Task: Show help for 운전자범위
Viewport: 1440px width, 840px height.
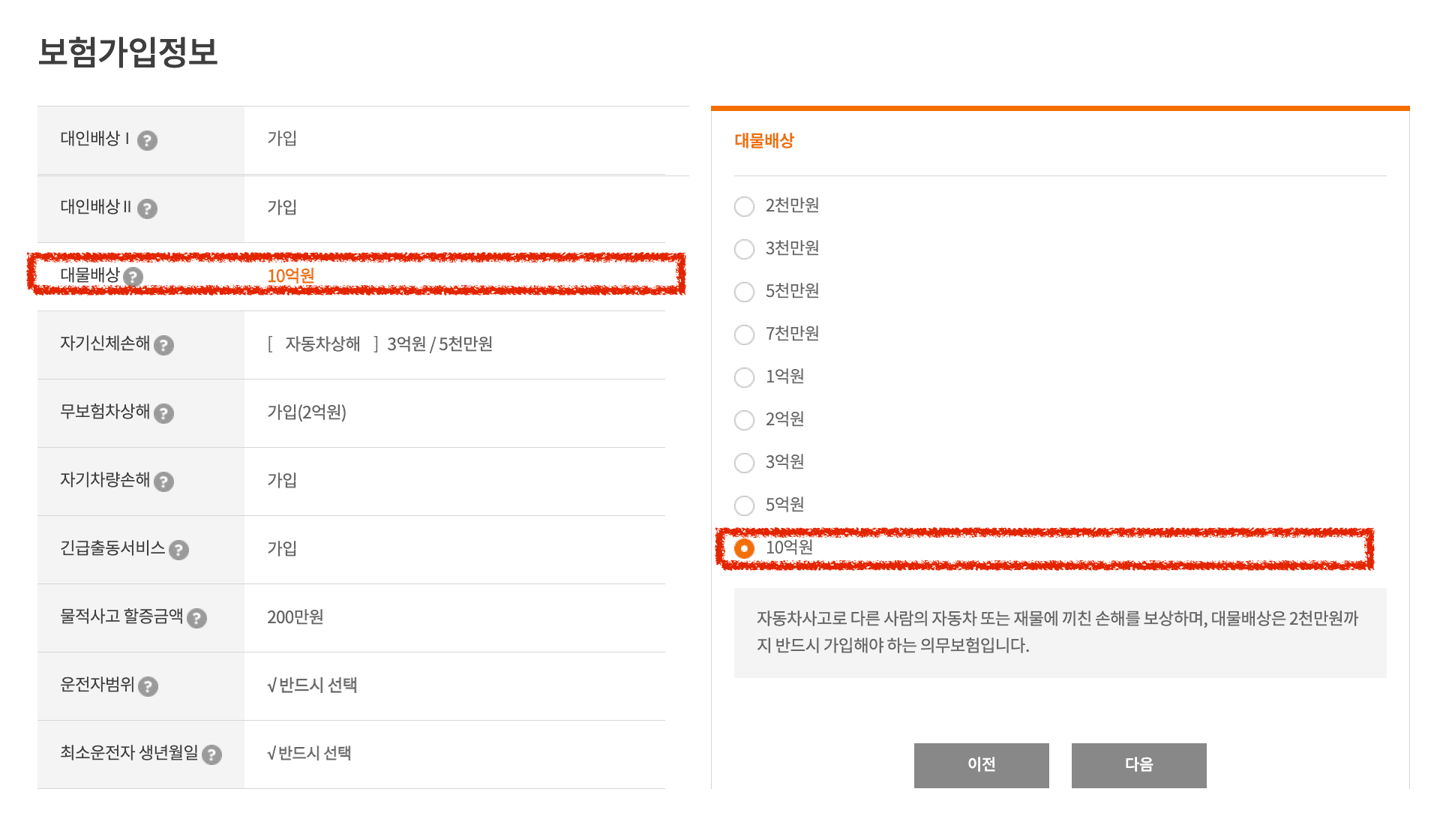Action: coord(148,686)
